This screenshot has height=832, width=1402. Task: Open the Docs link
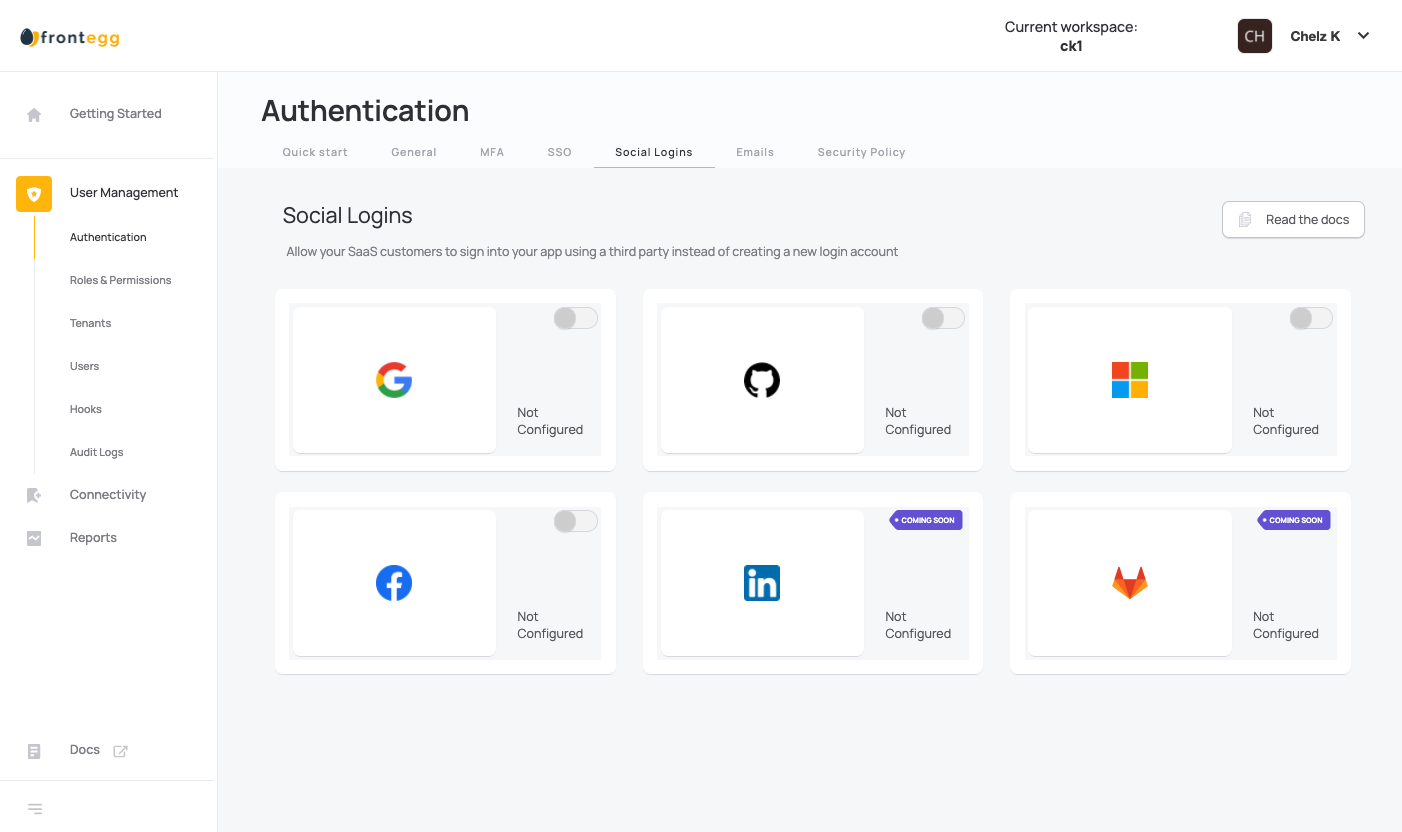(x=85, y=750)
